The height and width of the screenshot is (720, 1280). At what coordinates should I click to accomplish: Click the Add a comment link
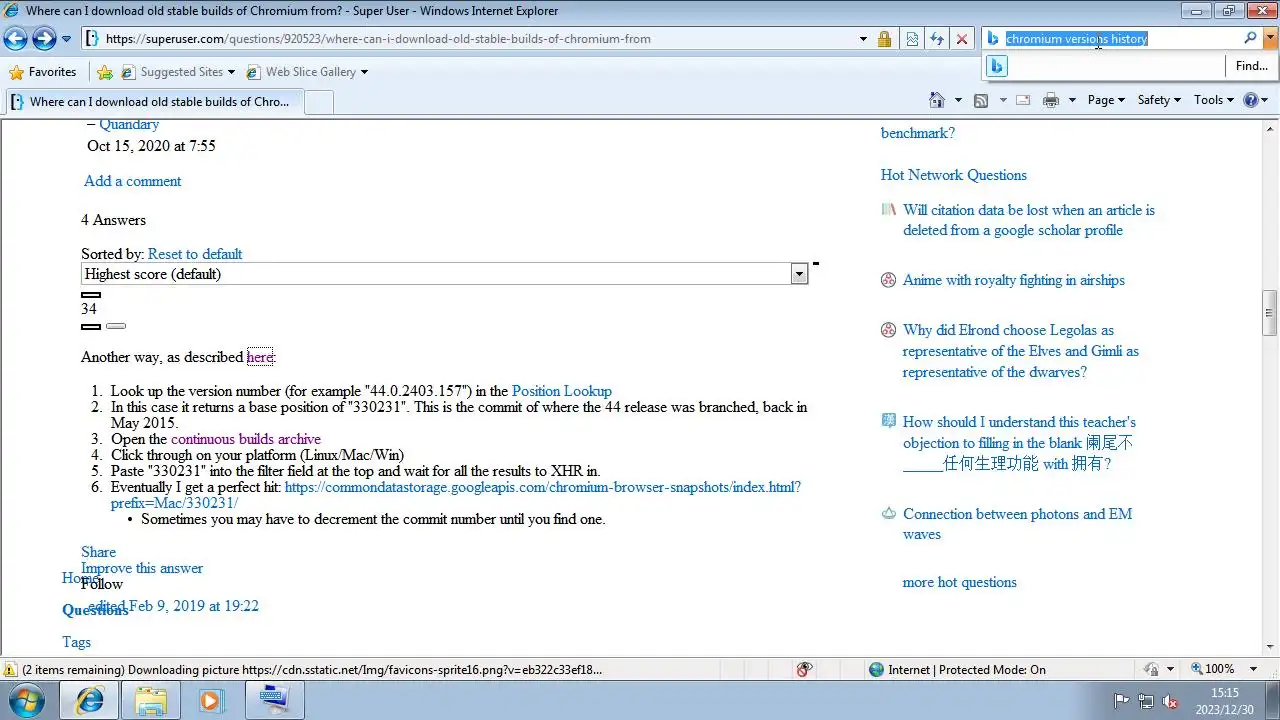(132, 181)
